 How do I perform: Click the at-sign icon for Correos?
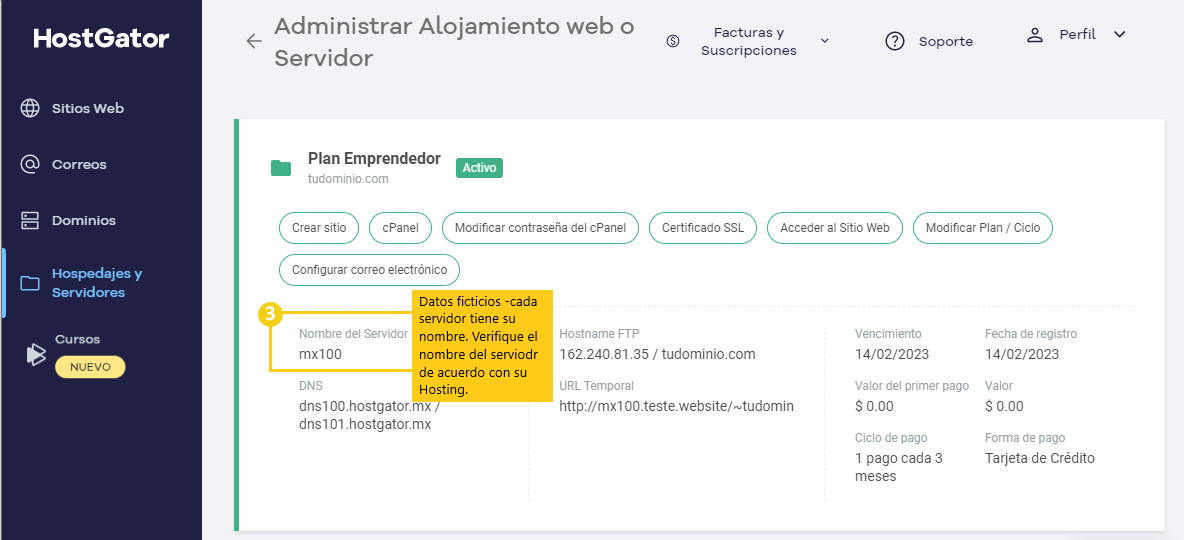point(29,164)
